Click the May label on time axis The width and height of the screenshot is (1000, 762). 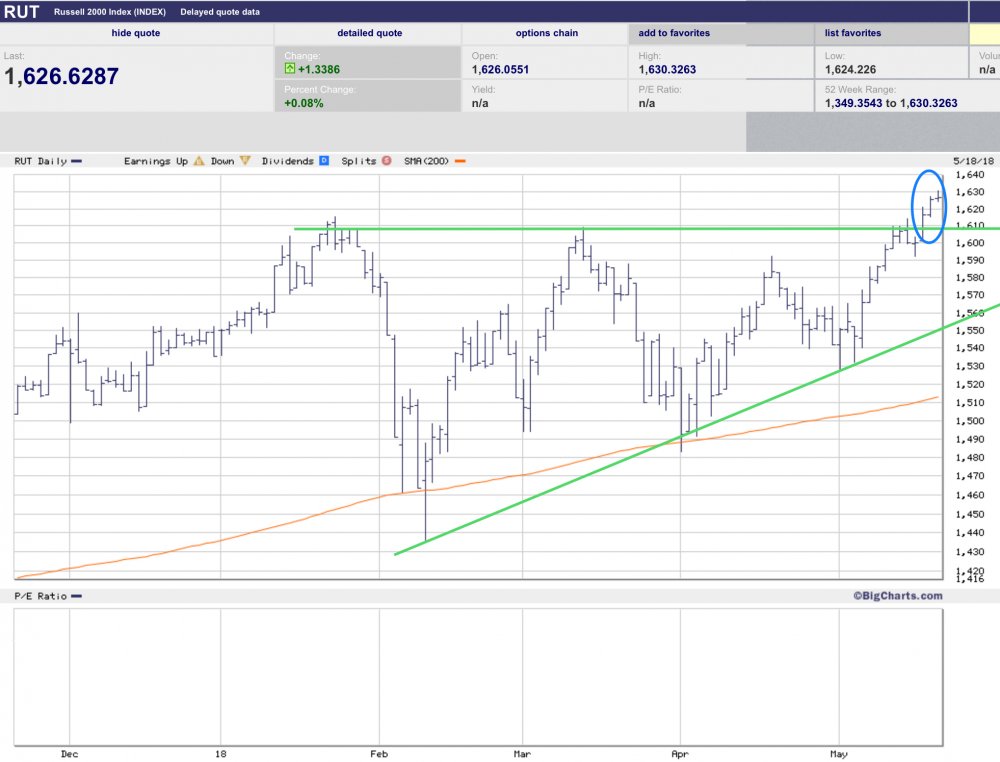(839, 754)
